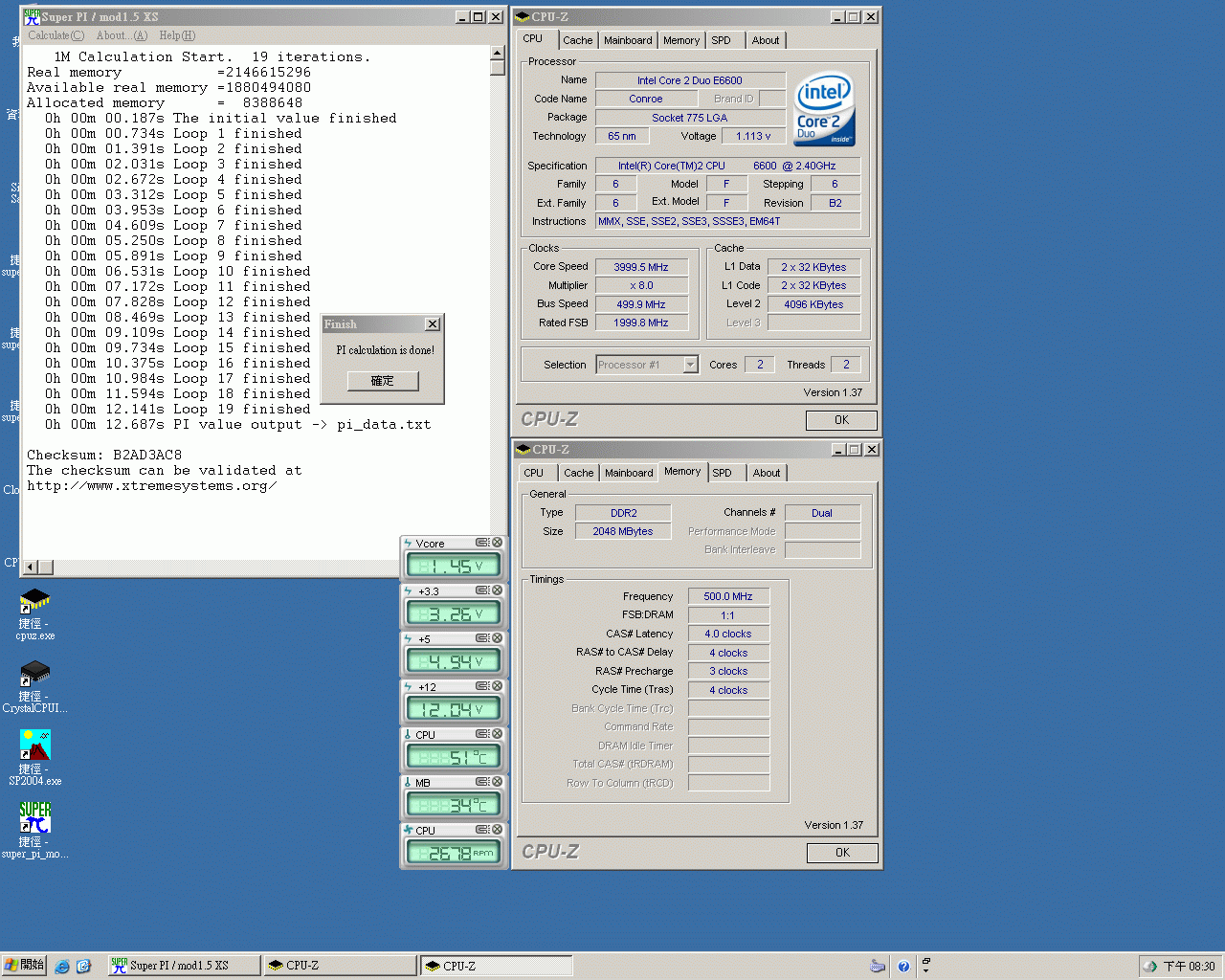This screenshot has width=1225, height=980.
Task: Switch to Mainboard tab in upper CPU-Z
Action: click(x=628, y=40)
